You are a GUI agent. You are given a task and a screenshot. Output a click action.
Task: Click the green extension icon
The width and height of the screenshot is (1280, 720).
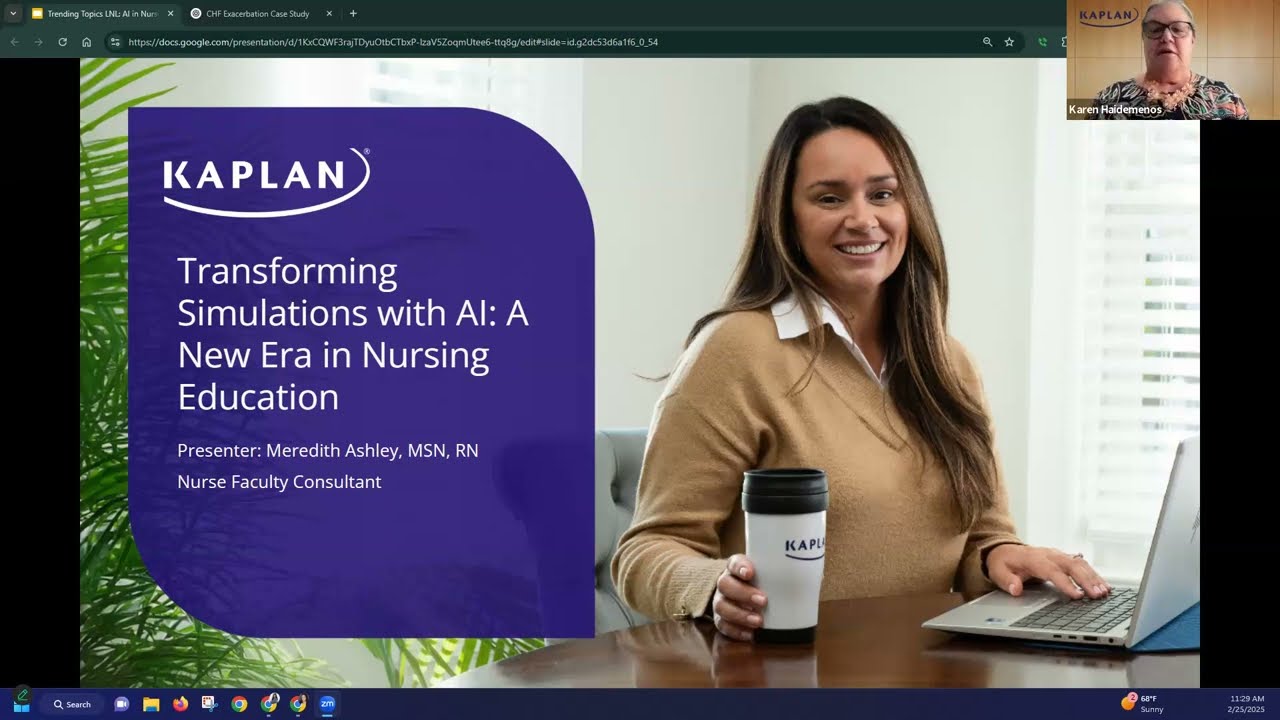pyautogui.click(x=1043, y=42)
